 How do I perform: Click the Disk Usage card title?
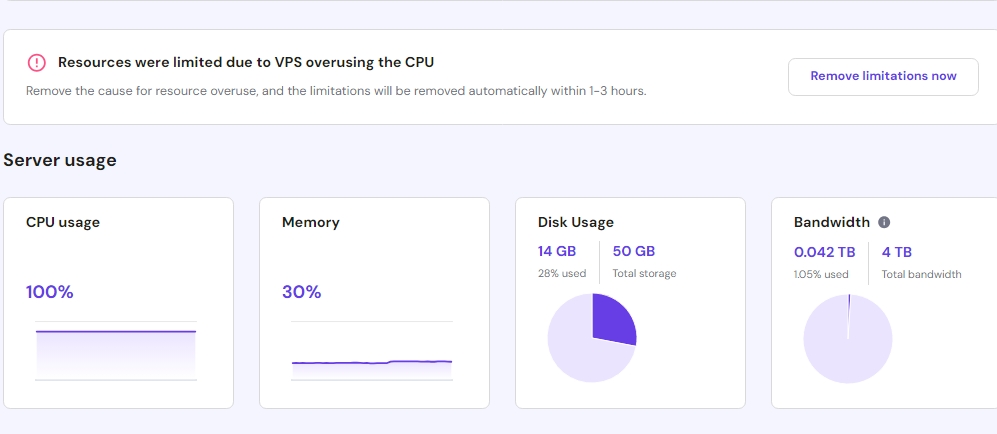click(x=576, y=222)
